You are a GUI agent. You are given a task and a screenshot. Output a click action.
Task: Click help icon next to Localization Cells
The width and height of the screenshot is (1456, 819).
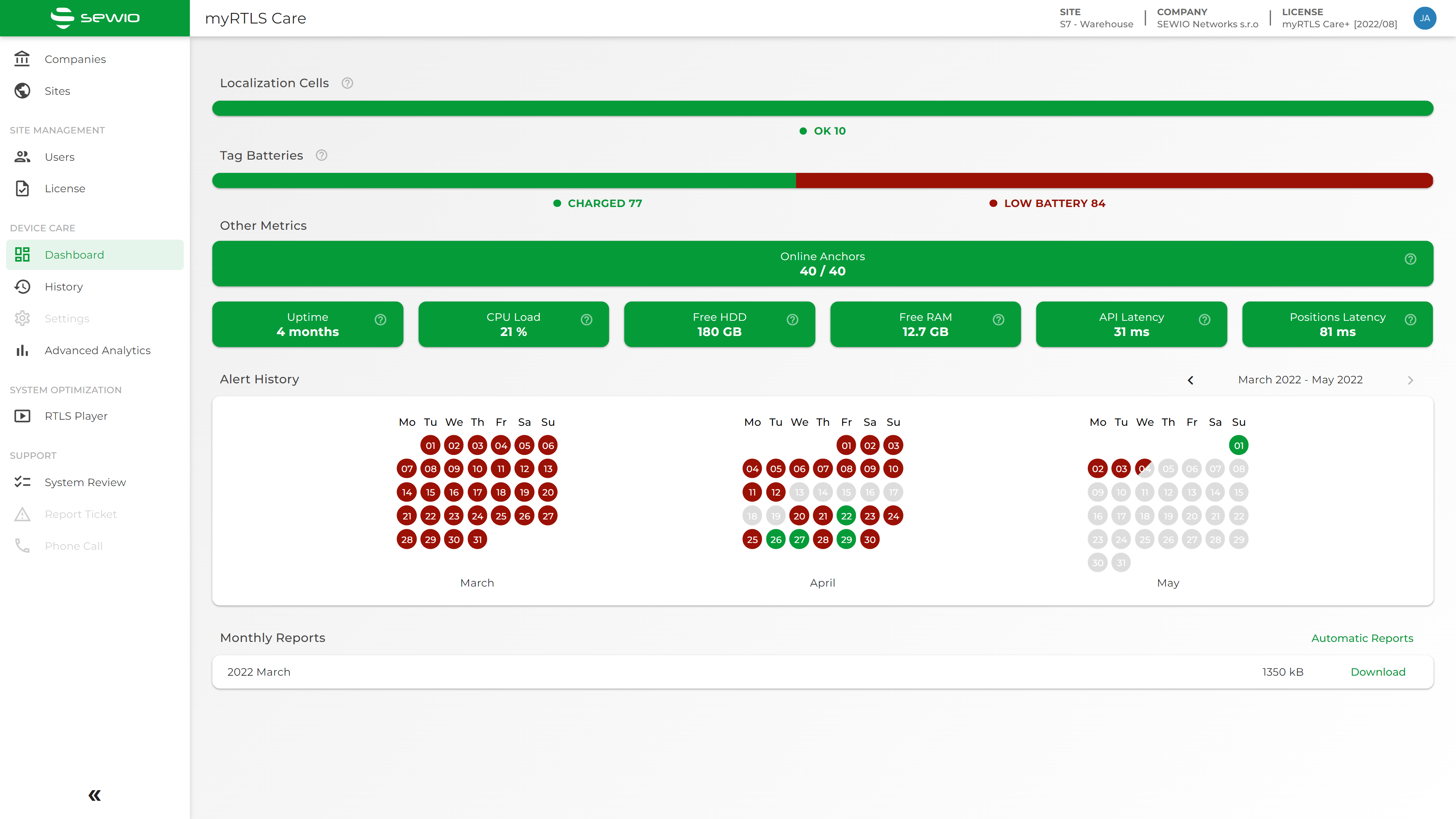click(347, 83)
